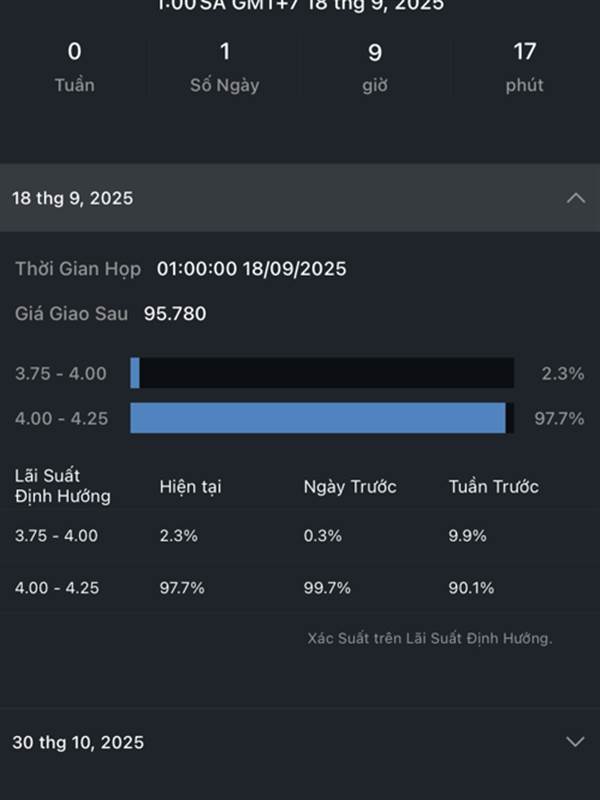Select the Tuần Trước column header
Image resolution: width=600 pixels, height=800 pixels.
(x=493, y=487)
